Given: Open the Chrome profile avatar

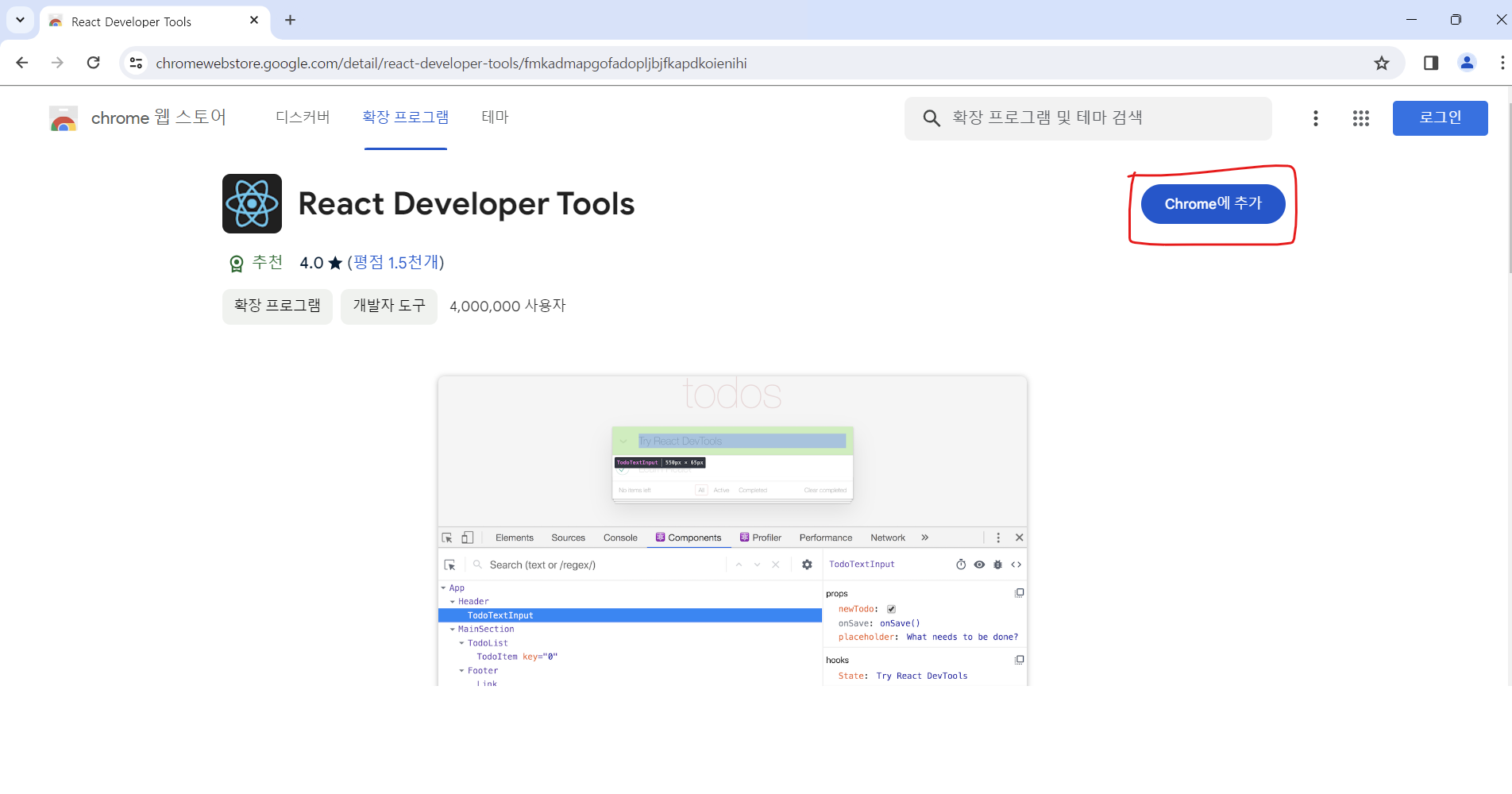Looking at the screenshot, I should coord(1467,63).
